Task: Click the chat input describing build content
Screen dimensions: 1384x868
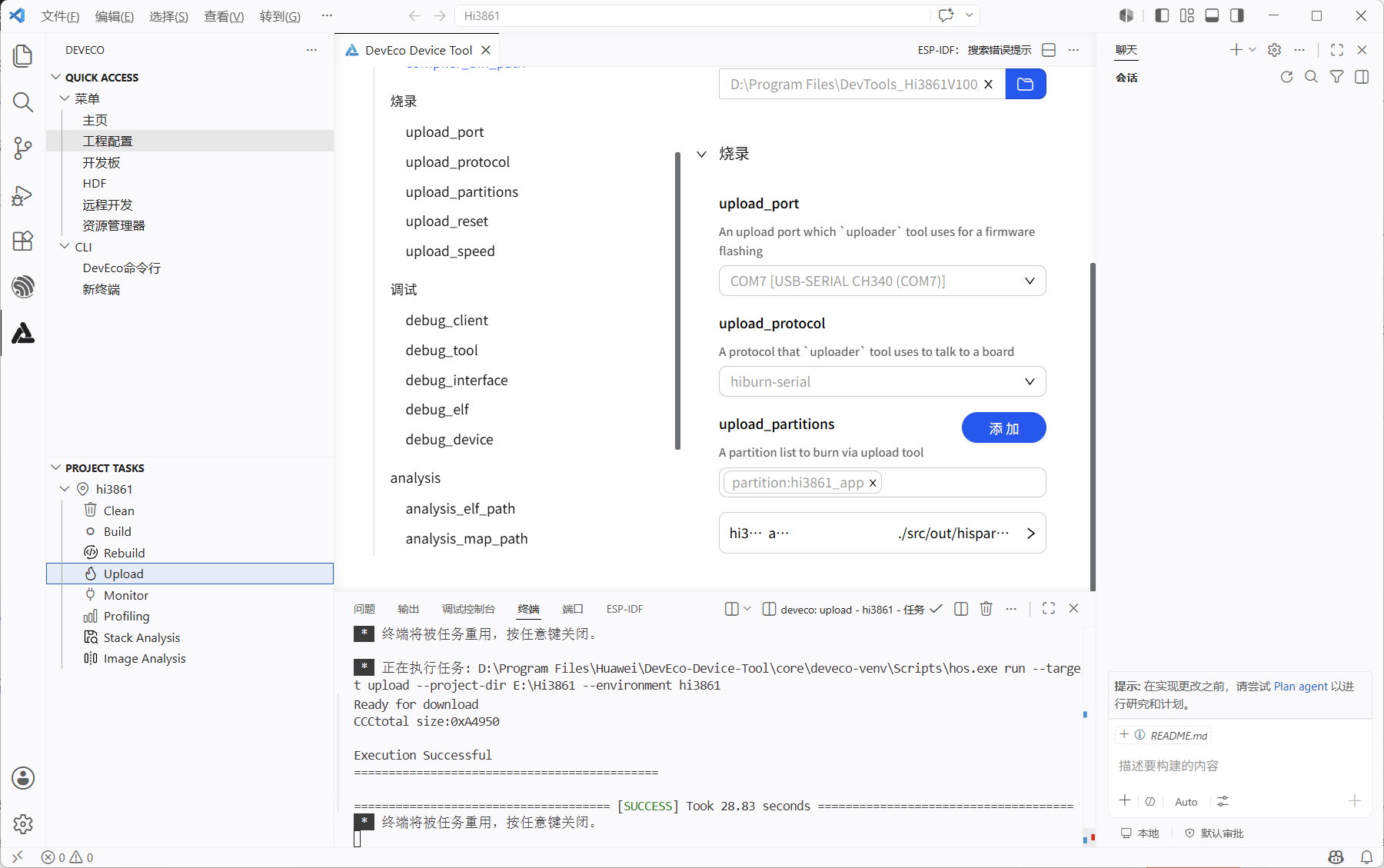Action: [1239, 766]
